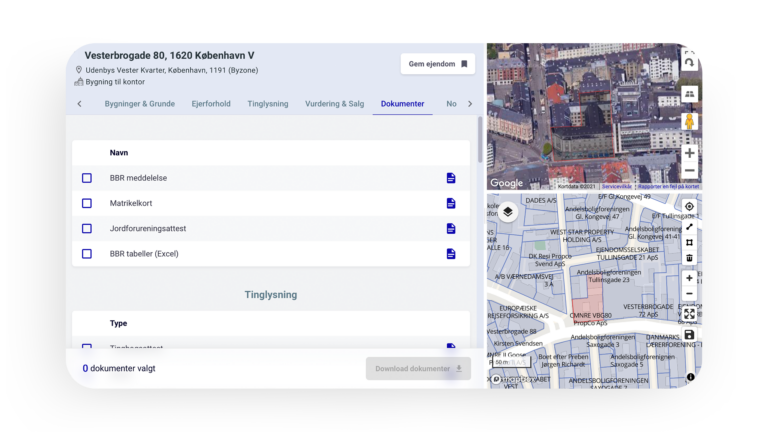Image resolution: width=768 pixels, height=432 pixels.
Task: Delete map drawings with trash icon
Action: (689, 258)
